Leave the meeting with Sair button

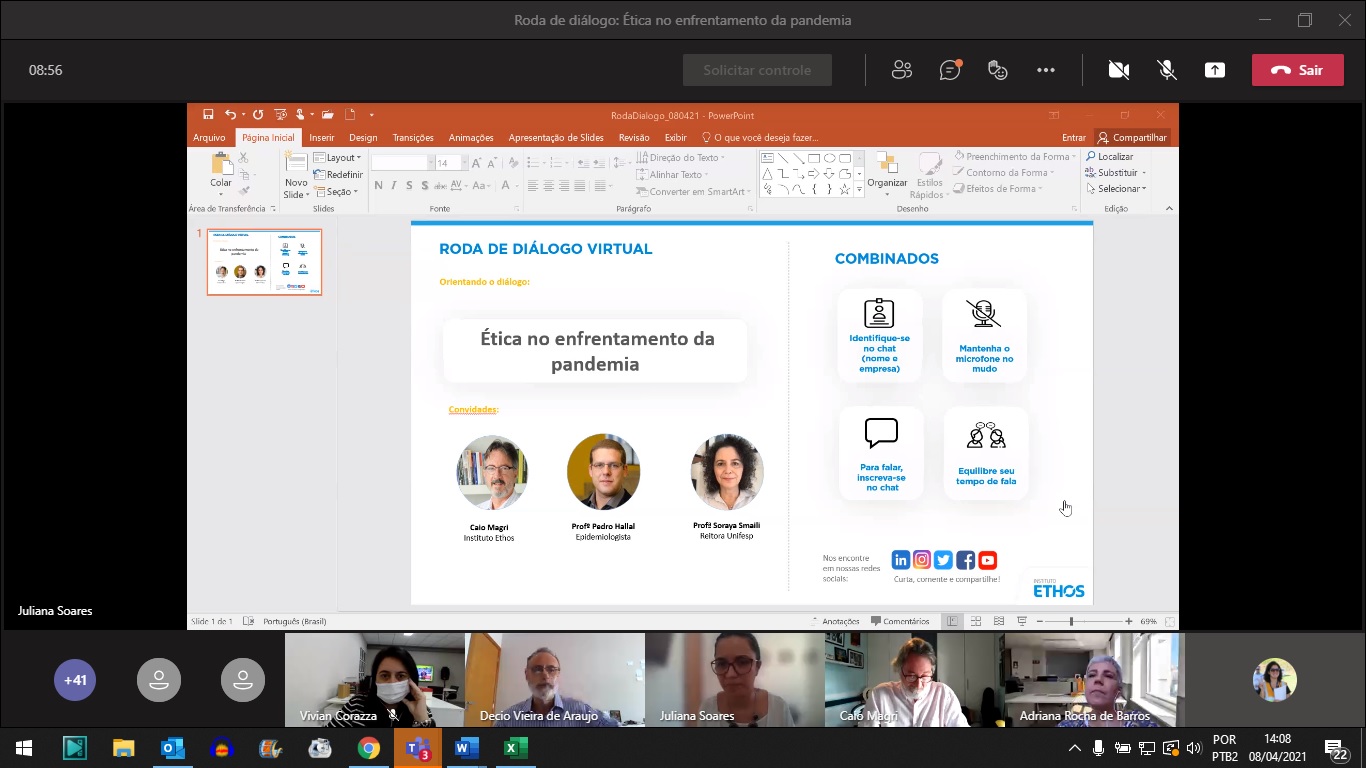(1297, 70)
